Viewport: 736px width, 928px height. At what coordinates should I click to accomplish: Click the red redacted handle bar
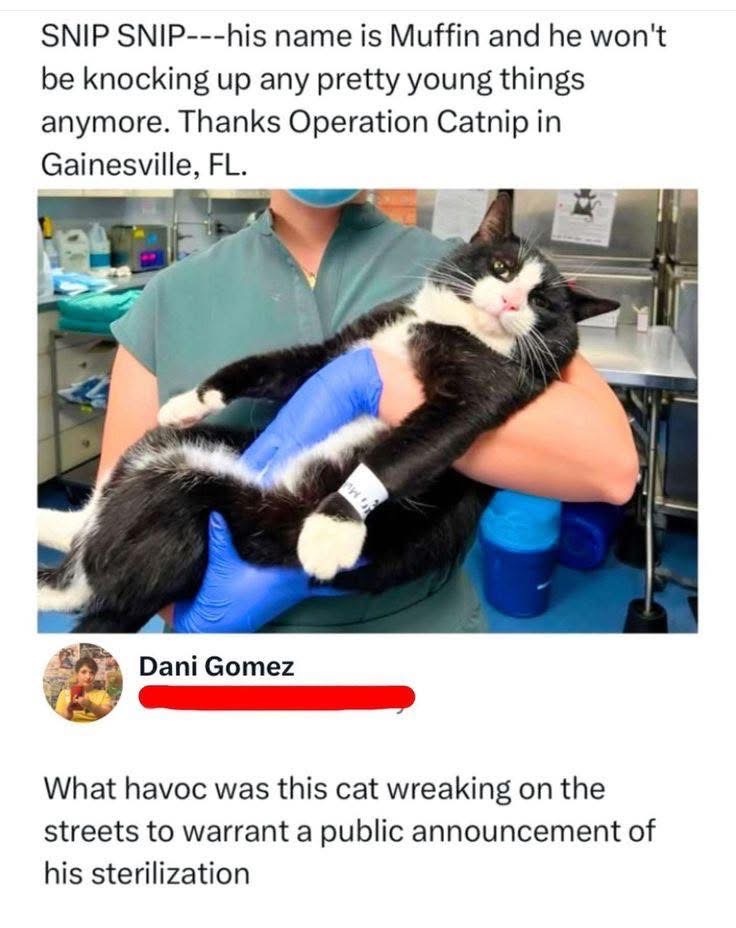(x=277, y=698)
